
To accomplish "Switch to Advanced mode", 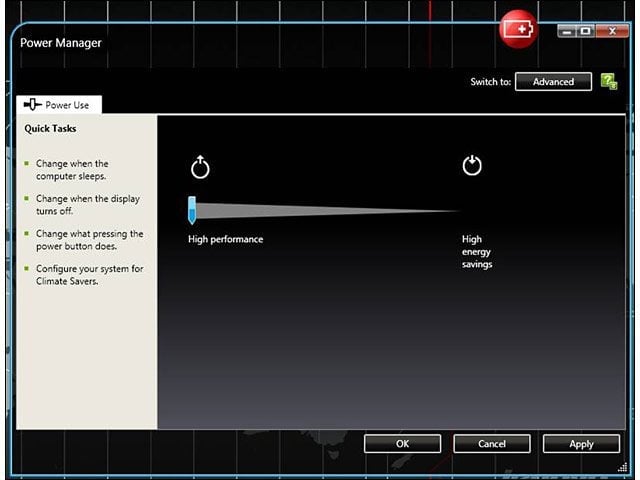I will 553,82.
